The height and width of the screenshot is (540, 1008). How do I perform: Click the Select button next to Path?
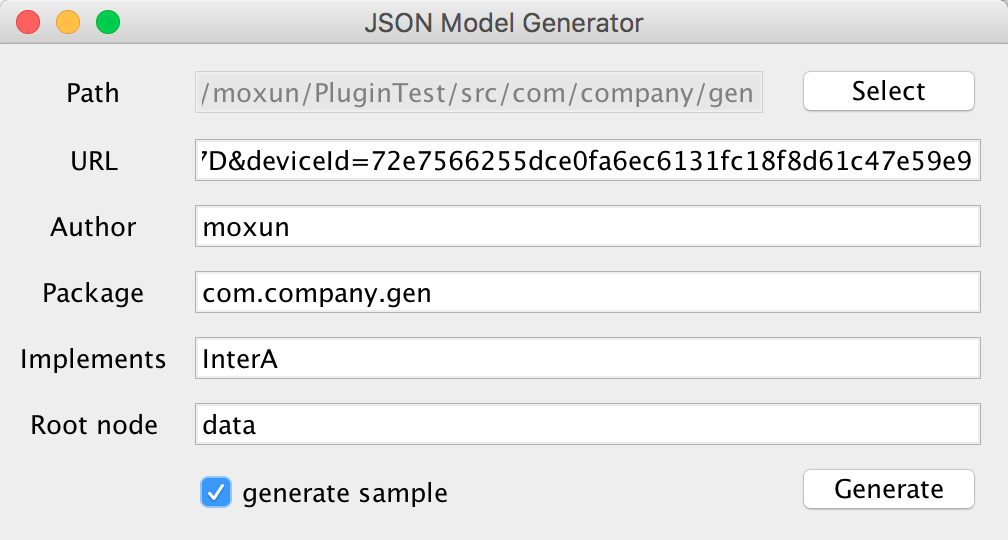pyautogui.click(x=888, y=91)
